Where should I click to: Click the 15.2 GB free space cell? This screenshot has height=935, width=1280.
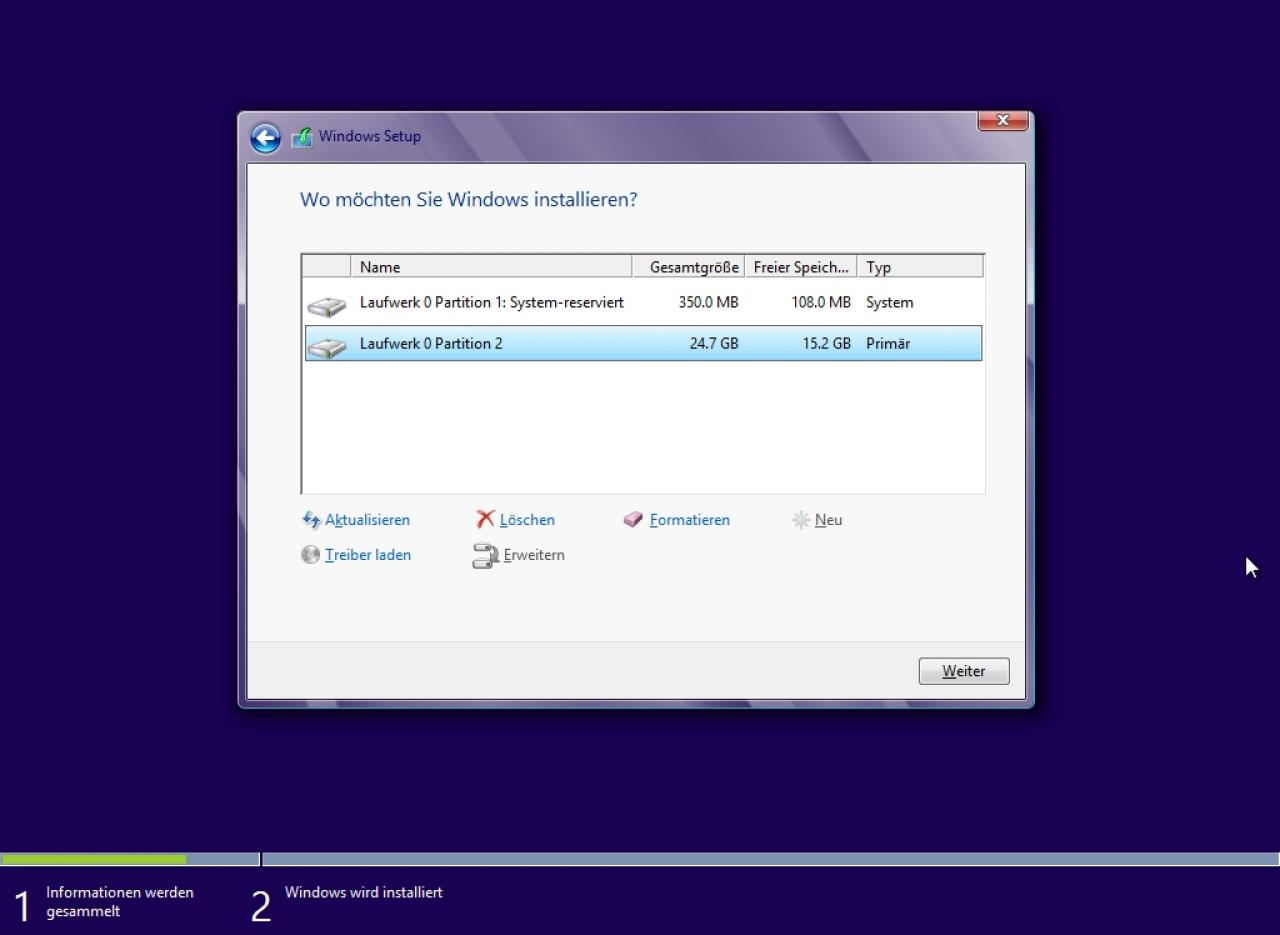(826, 343)
